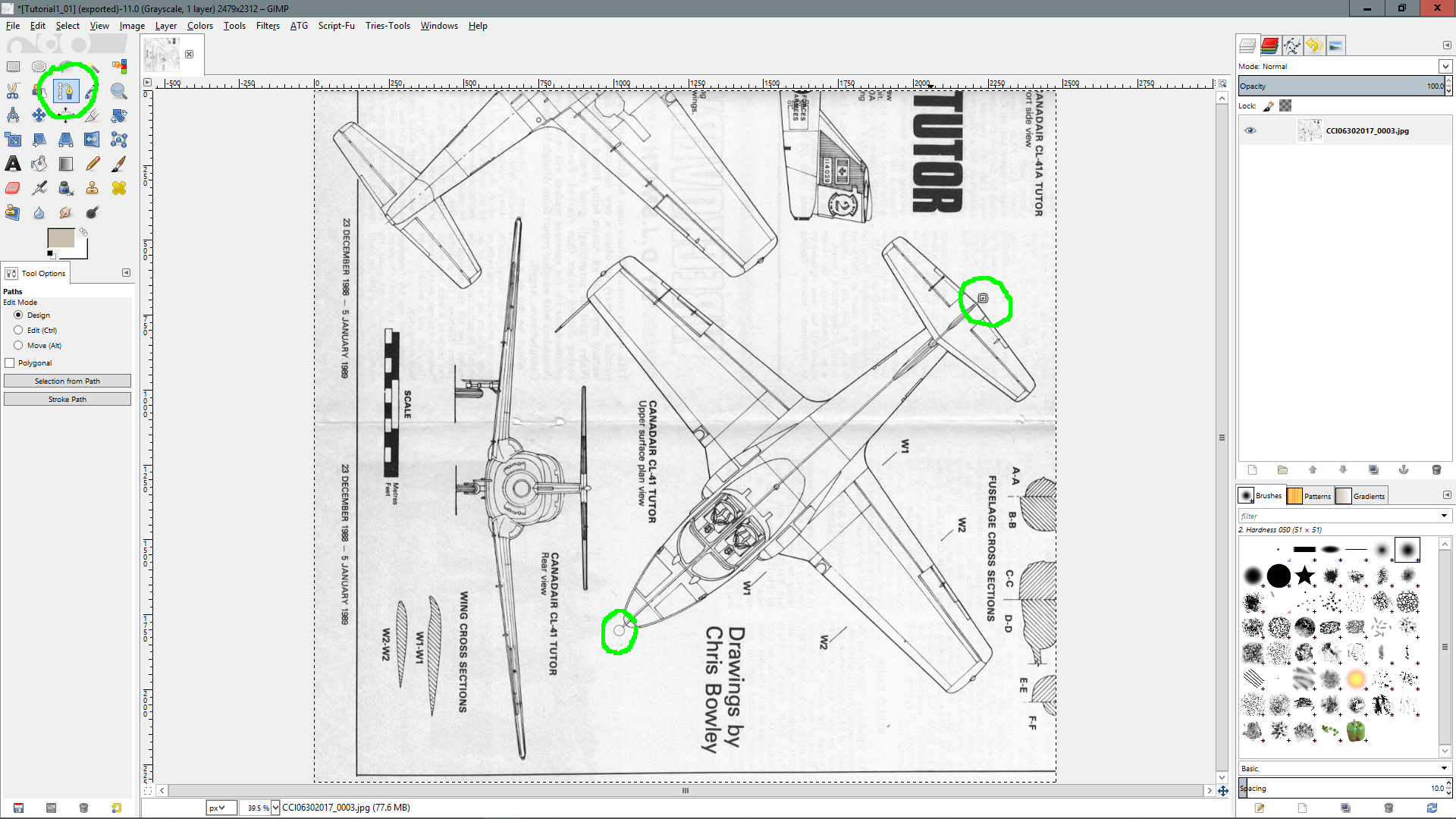Image resolution: width=1456 pixels, height=819 pixels.
Task: Toggle lock pixels brush icon
Action: [1269, 106]
